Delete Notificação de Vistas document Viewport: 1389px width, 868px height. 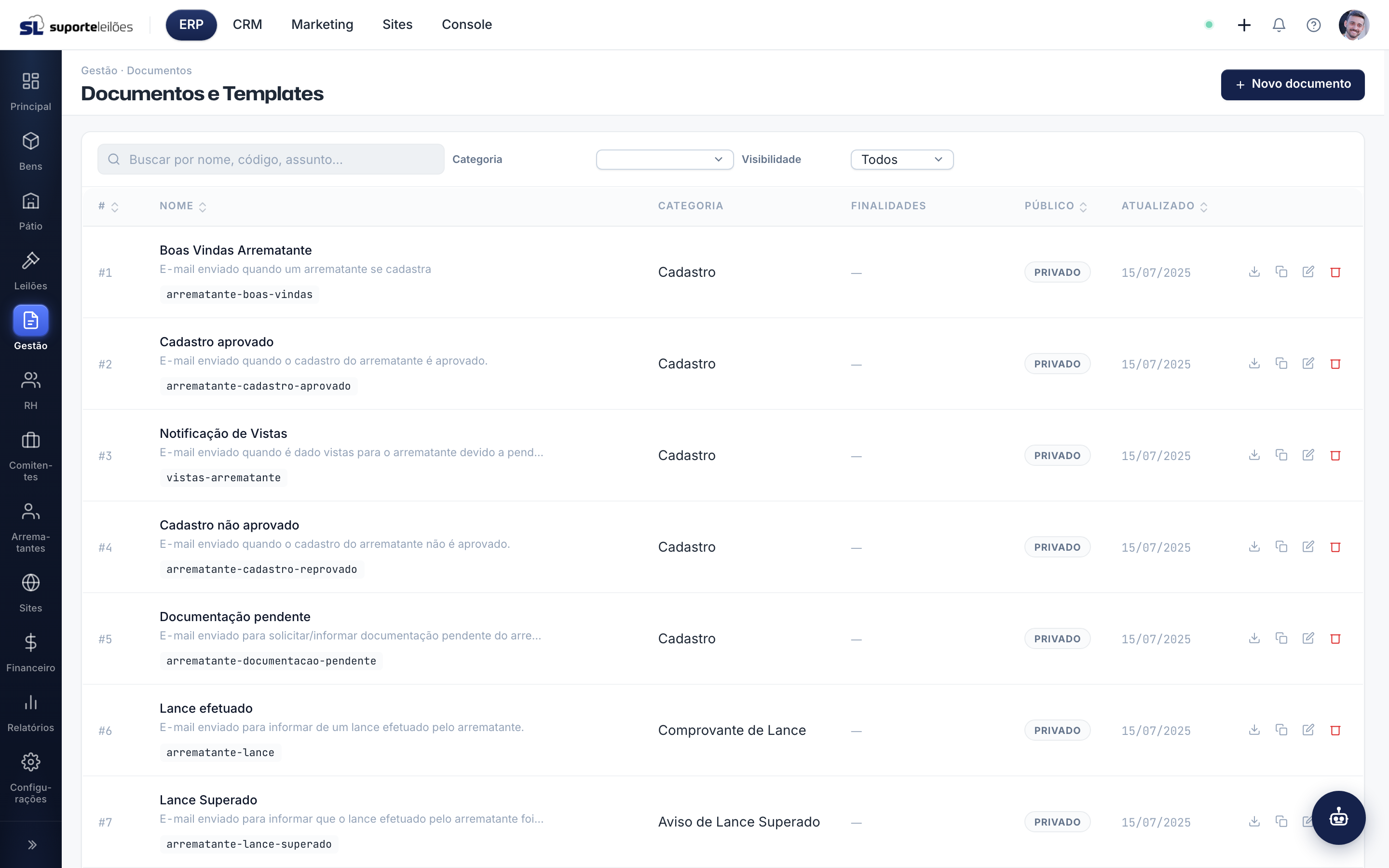[x=1335, y=455]
